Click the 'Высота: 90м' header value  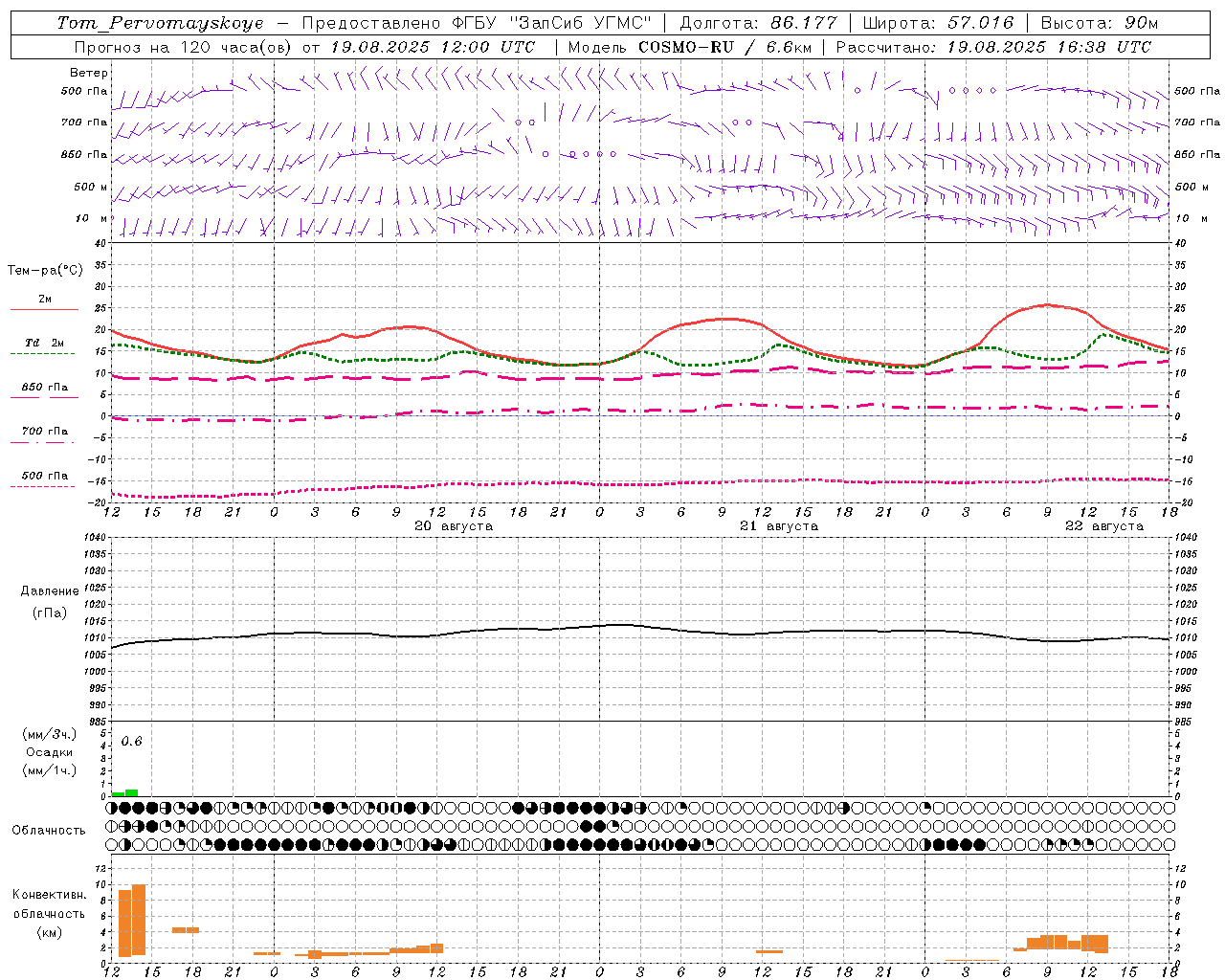1100,23
